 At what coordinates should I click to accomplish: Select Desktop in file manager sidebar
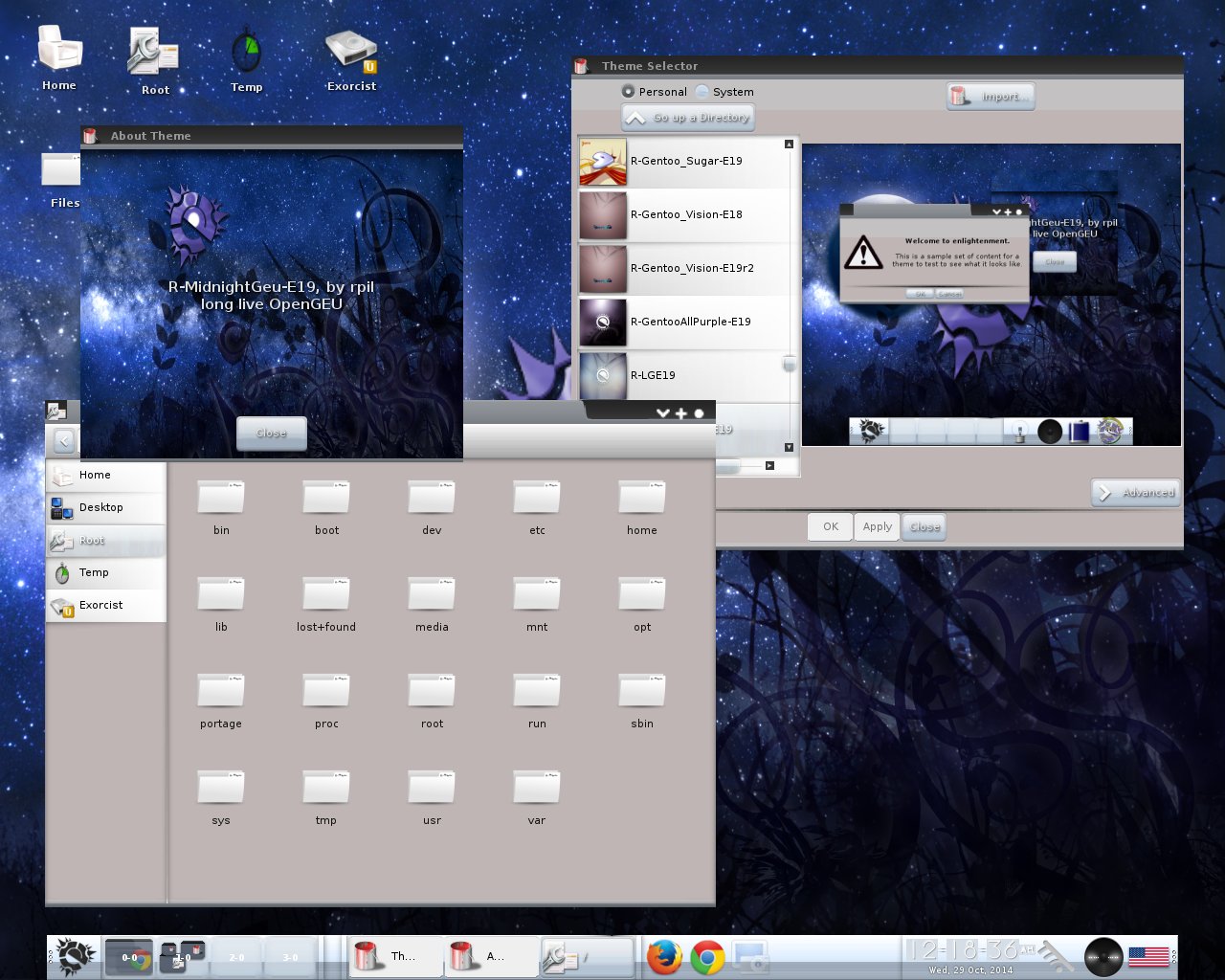[105, 508]
